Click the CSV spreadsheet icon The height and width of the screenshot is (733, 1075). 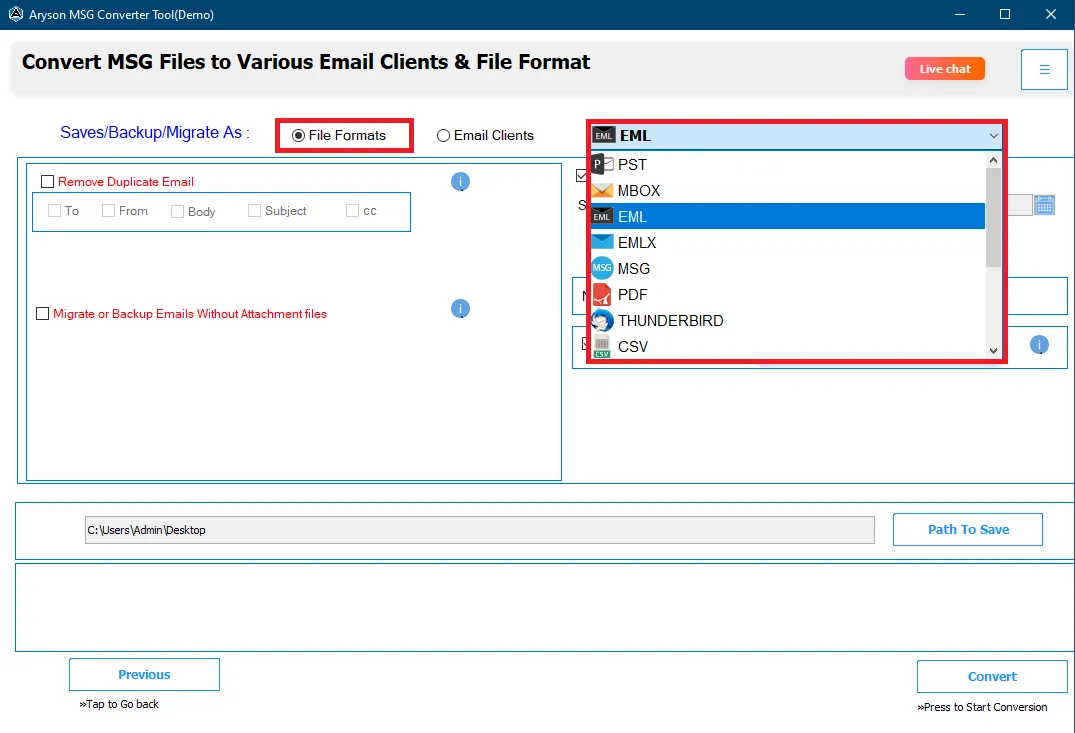602,347
